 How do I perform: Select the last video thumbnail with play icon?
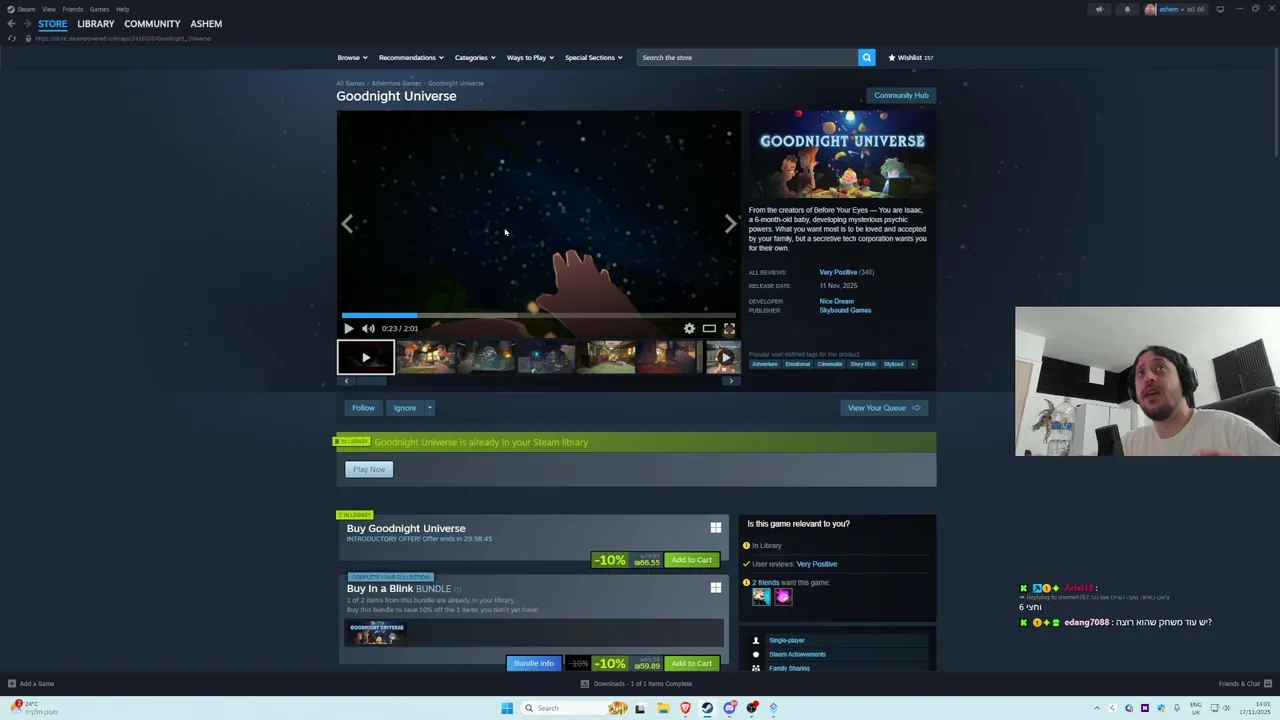[724, 357]
